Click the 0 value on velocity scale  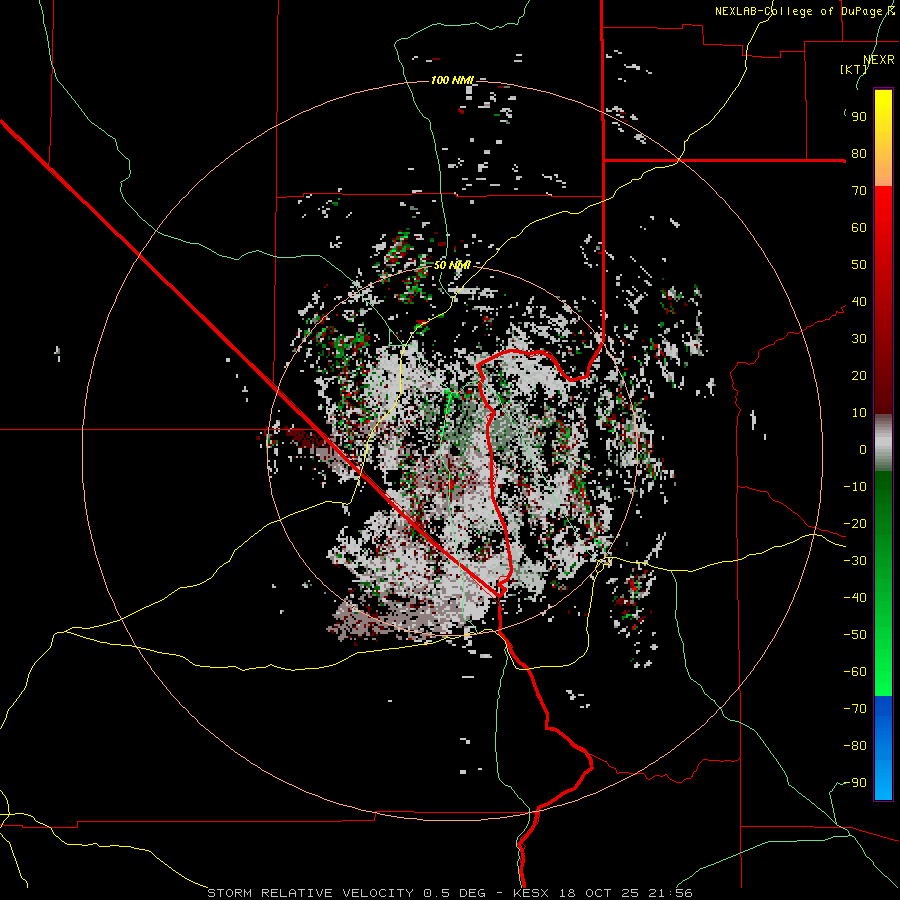[863, 450]
